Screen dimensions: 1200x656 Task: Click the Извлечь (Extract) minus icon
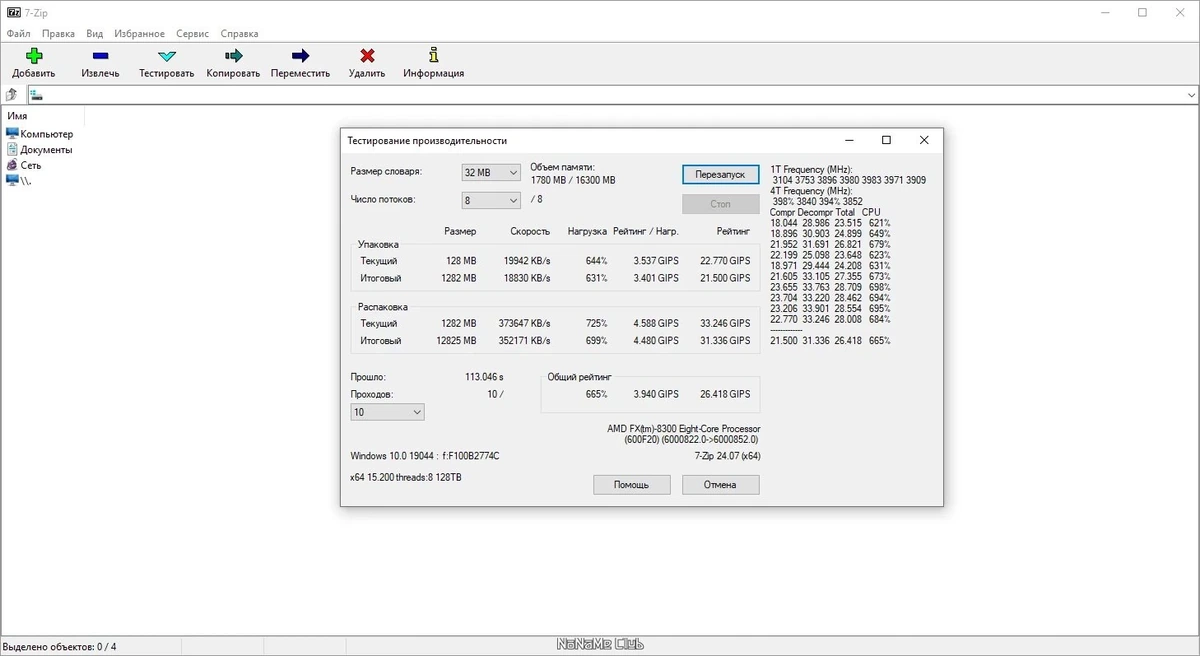click(x=100, y=56)
